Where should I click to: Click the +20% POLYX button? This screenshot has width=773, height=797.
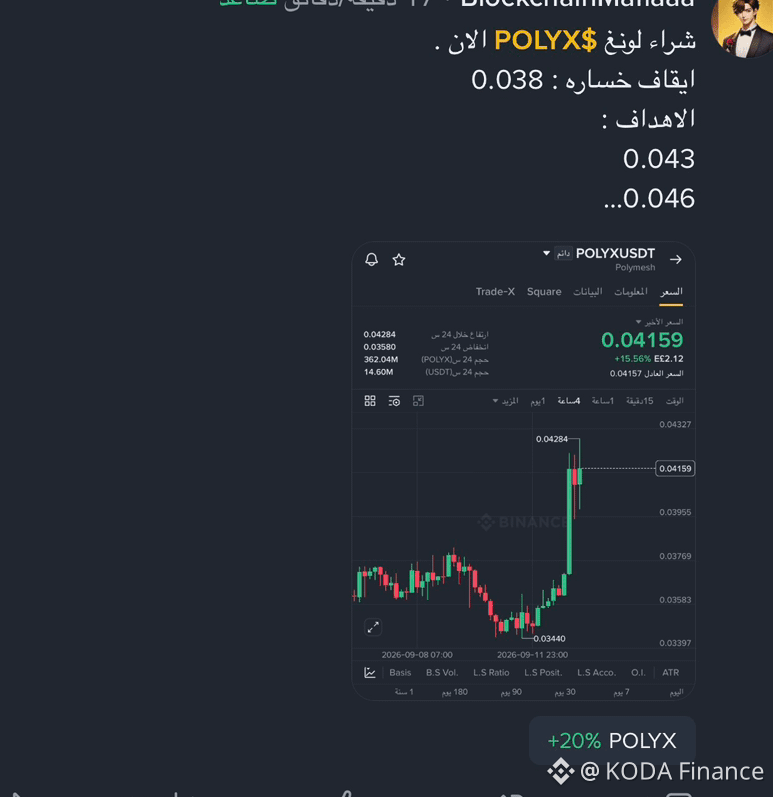(x=612, y=741)
